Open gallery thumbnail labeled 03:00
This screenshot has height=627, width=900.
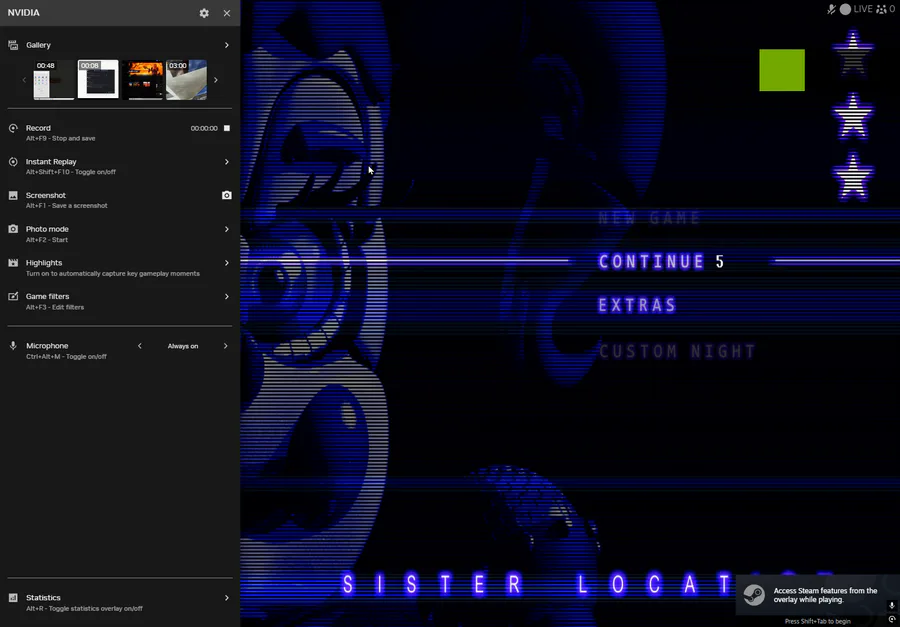(187, 80)
